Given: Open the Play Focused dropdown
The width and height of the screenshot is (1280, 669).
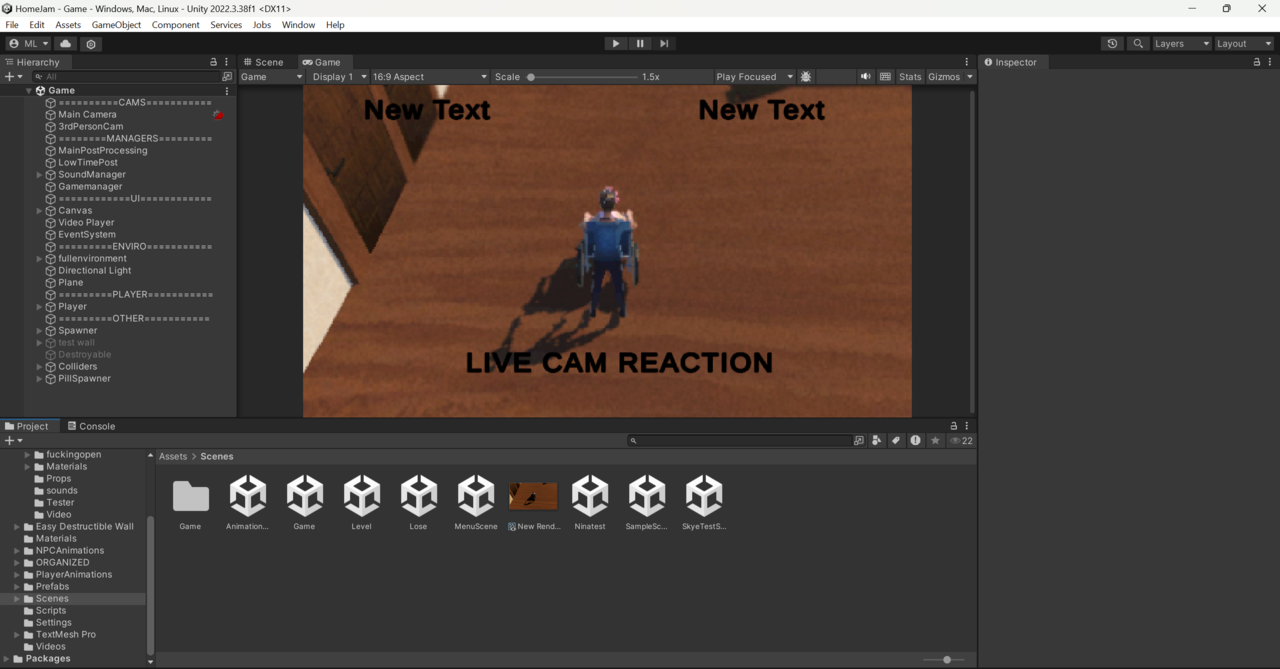Looking at the screenshot, I should tap(754, 77).
